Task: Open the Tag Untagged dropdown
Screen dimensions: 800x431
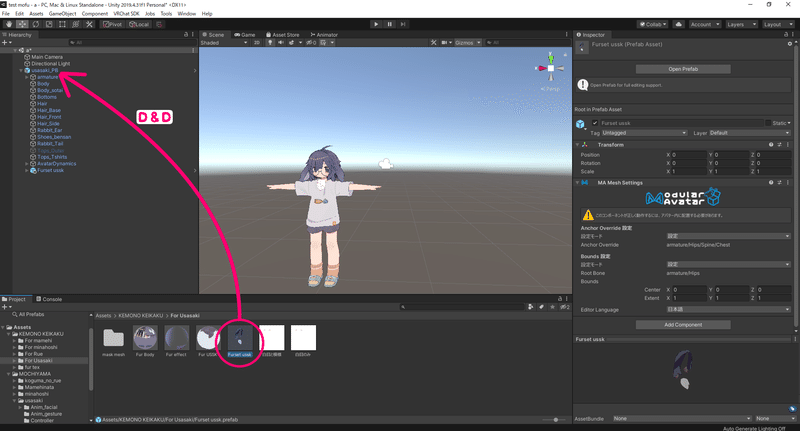Action: [644, 133]
